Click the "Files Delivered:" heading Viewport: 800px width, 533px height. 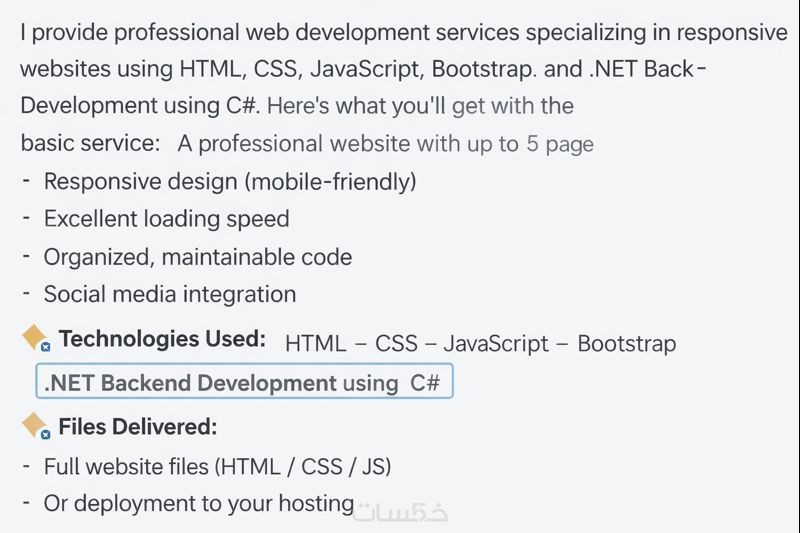coord(138,427)
